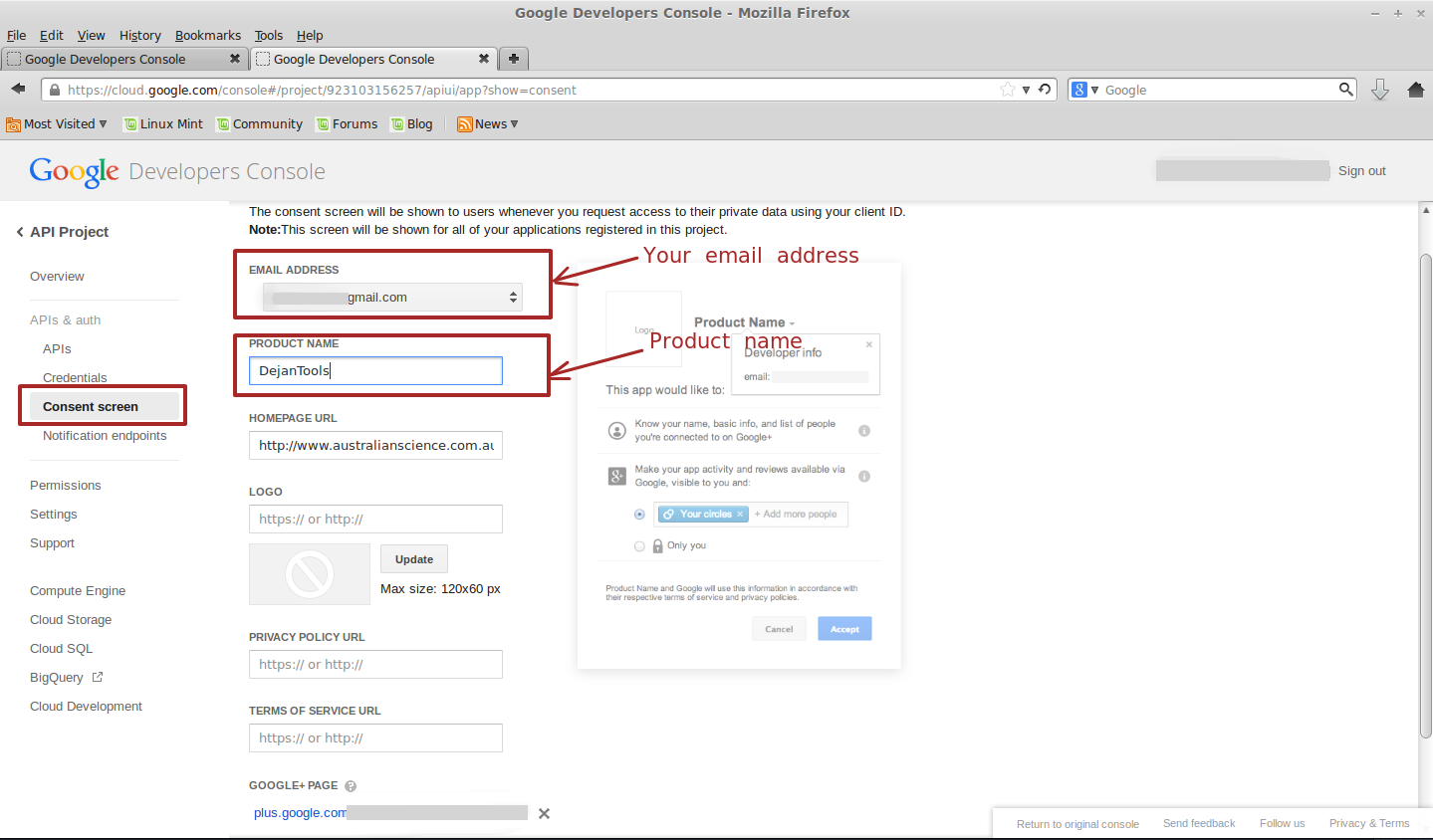Open the View menu

[91, 35]
